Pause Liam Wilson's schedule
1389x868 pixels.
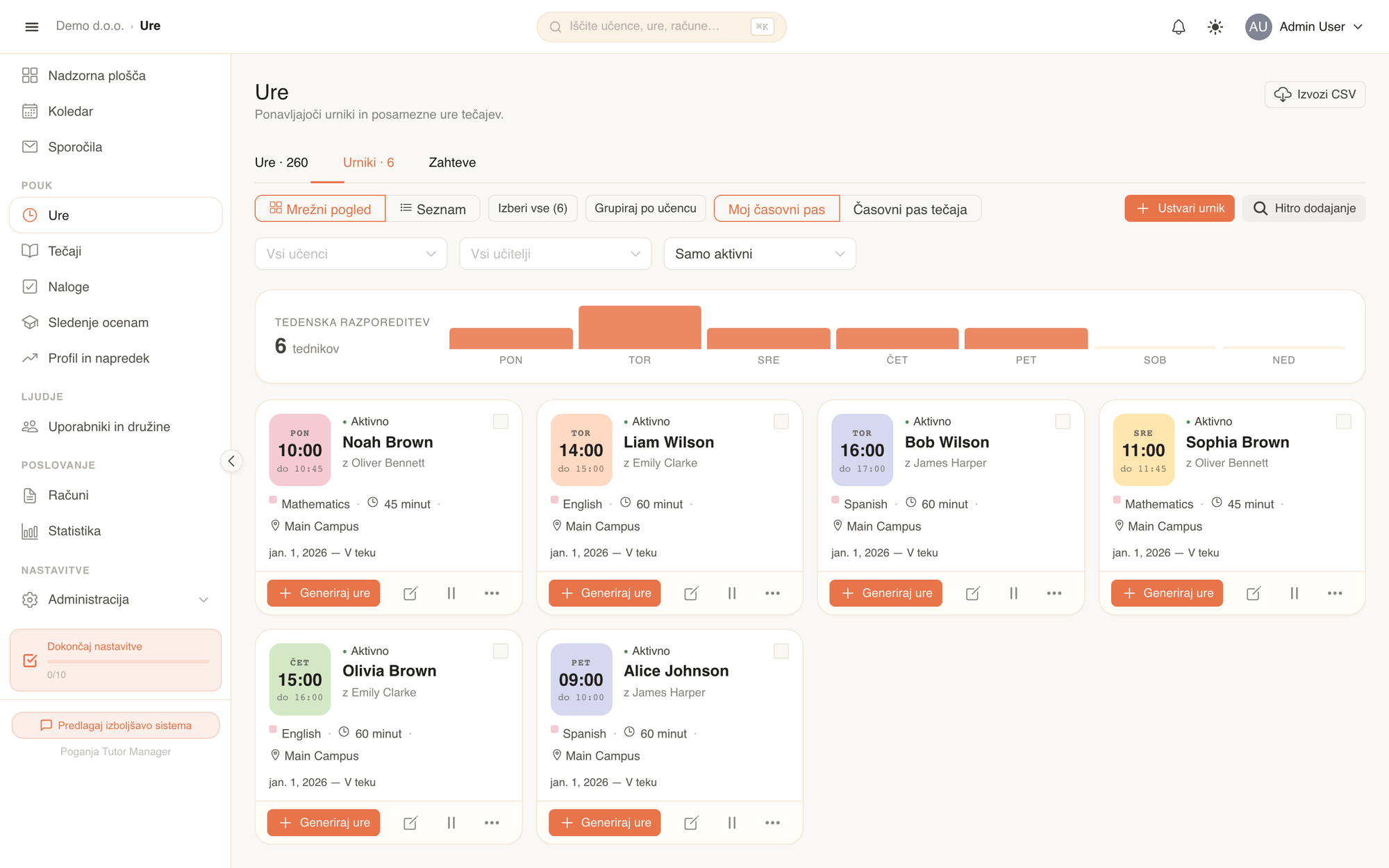[x=732, y=593]
